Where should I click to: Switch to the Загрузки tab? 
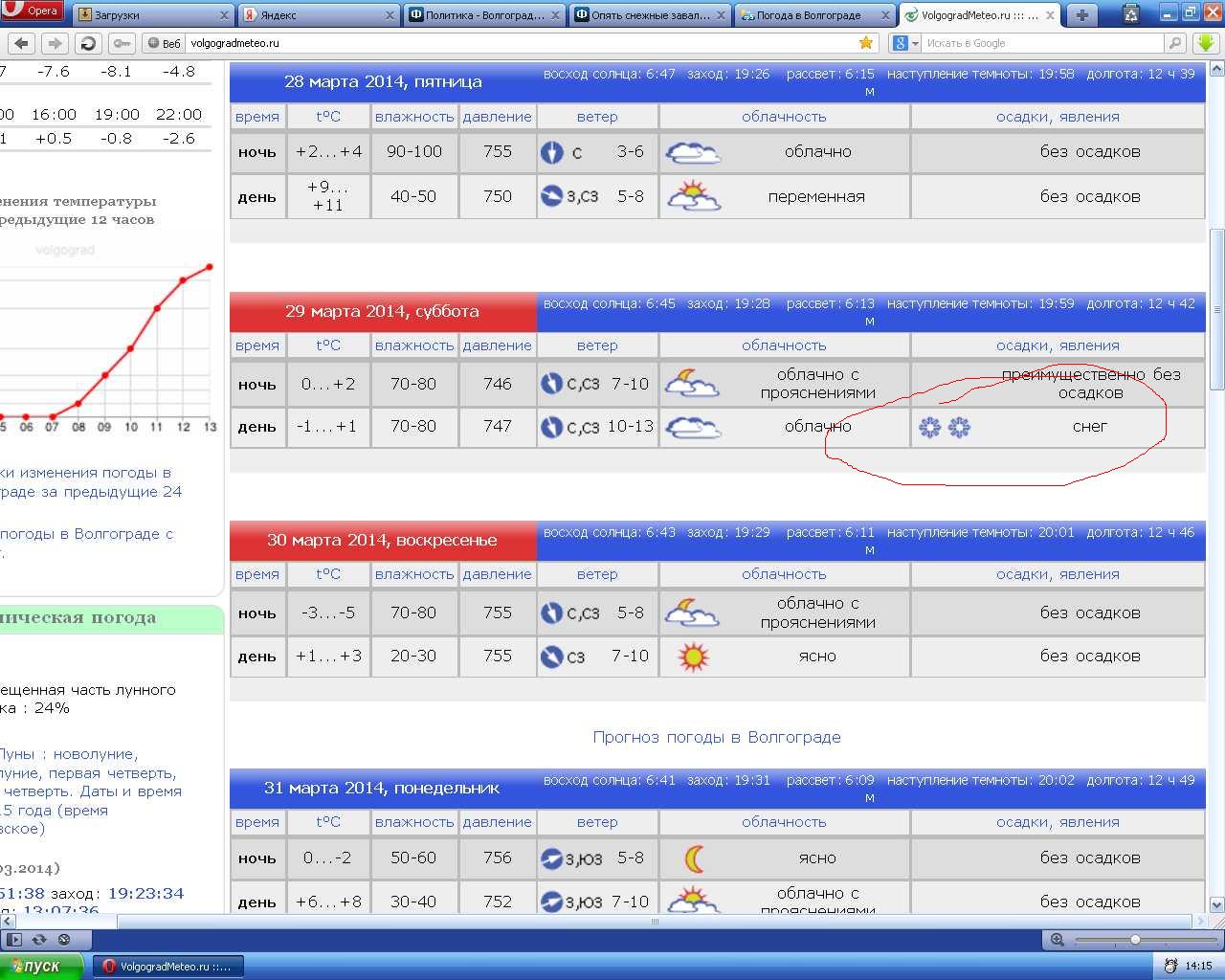[153, 15]
